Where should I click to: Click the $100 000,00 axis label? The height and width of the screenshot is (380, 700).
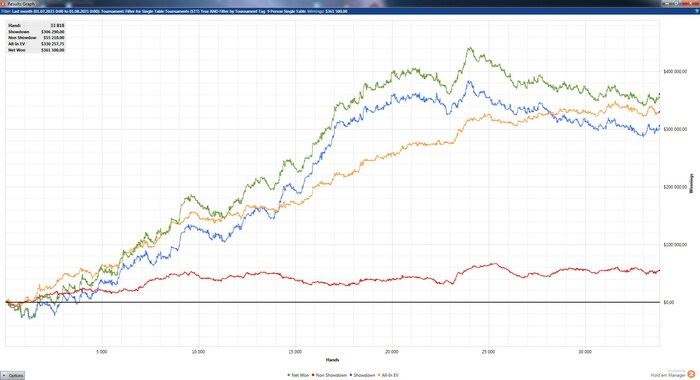click(675, 245)
